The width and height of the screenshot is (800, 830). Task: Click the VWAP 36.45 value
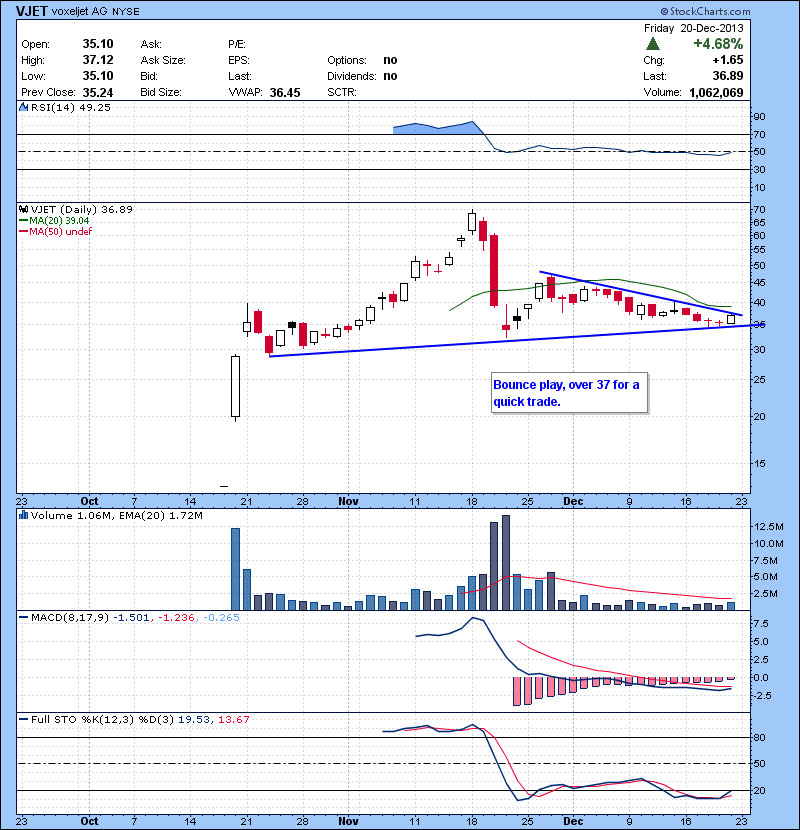coord(285,93)
